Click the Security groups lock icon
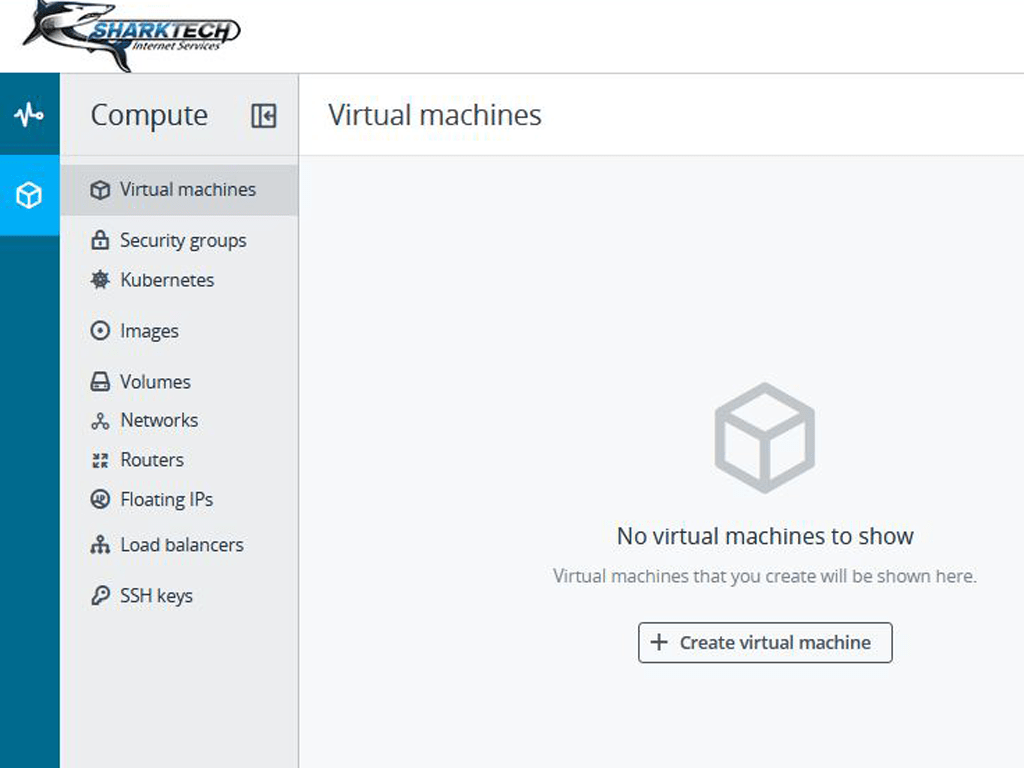Image resolution: width=1024 pixels, height=768 pixels. click(100, 241)
